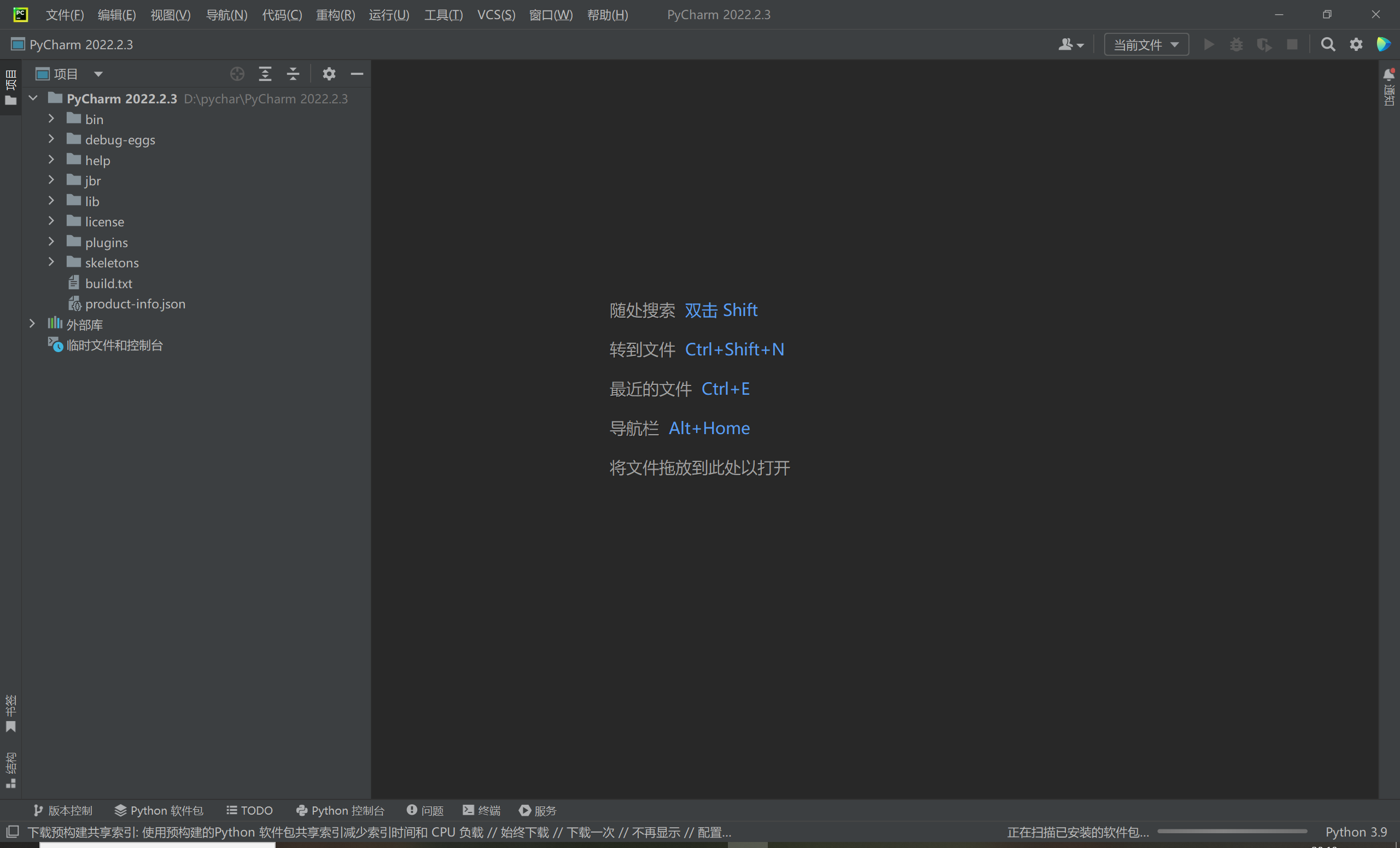Expand the 外部库 node
Viewport: 1400px width, 848px height.
[x=32, y=324]
